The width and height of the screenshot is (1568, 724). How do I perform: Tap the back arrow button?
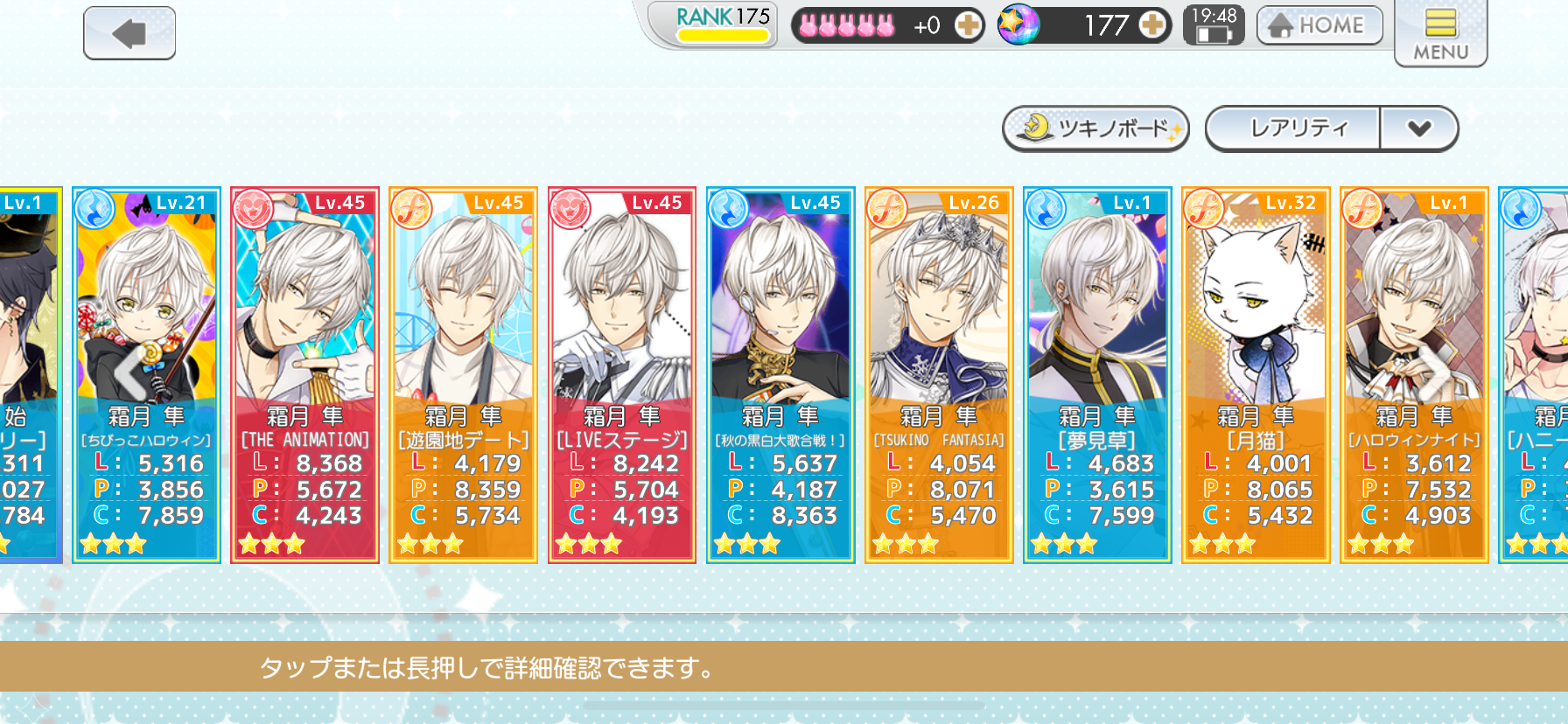129,33
